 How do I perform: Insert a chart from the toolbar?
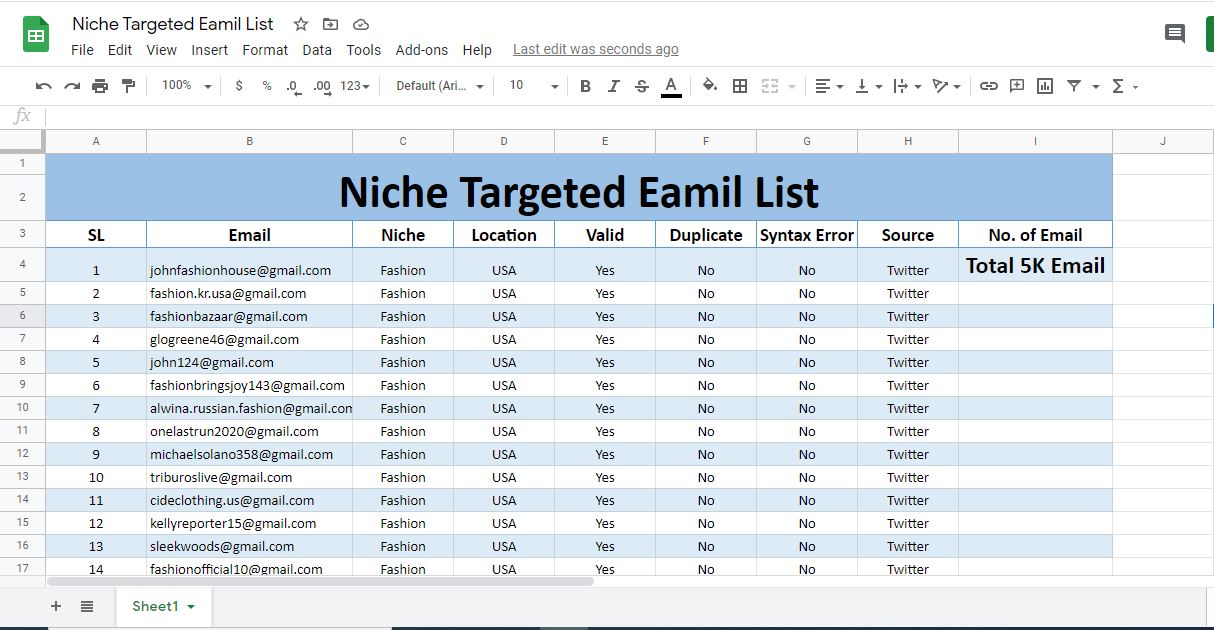(1044, 86)
